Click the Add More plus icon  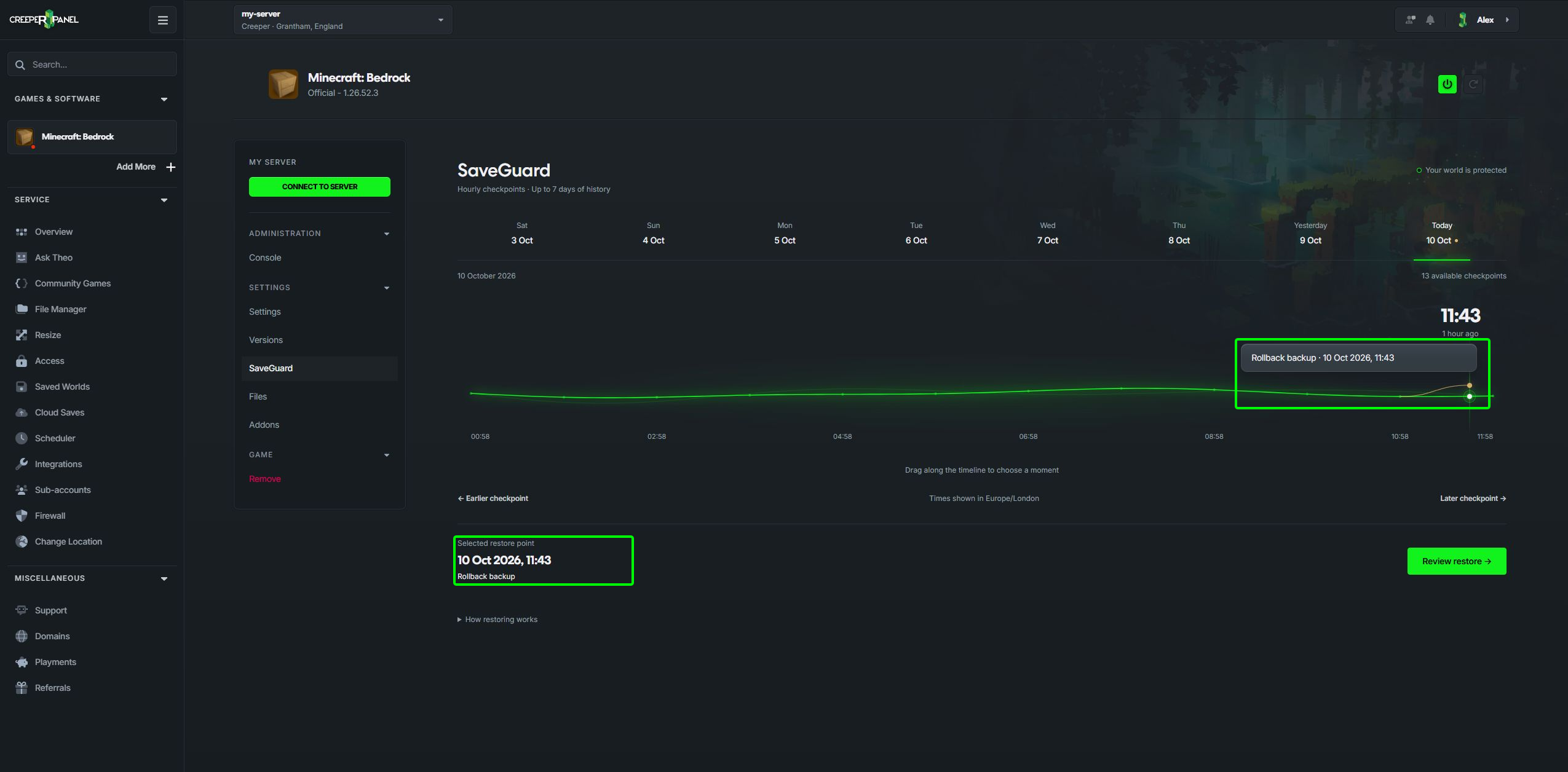click(171, 167)
